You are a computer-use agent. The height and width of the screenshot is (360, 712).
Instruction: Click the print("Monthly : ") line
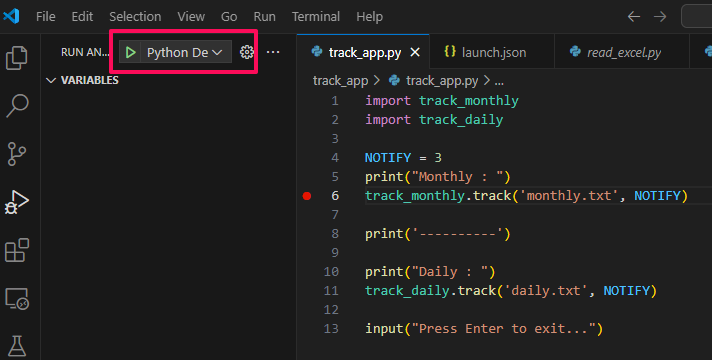[x=438, y=177]
